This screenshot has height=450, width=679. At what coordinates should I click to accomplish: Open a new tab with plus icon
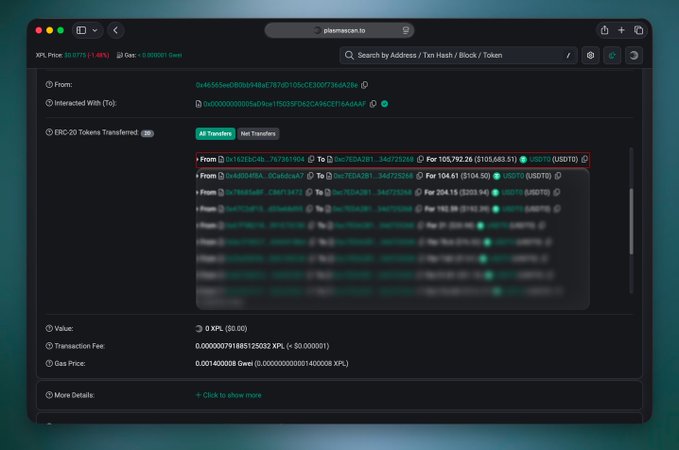click(621, 30)
